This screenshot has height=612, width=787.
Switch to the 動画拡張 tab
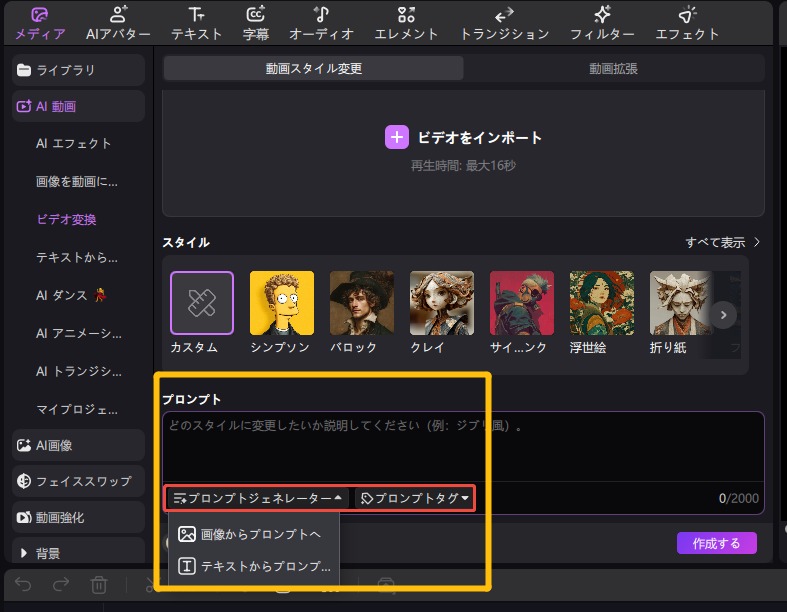613,69
